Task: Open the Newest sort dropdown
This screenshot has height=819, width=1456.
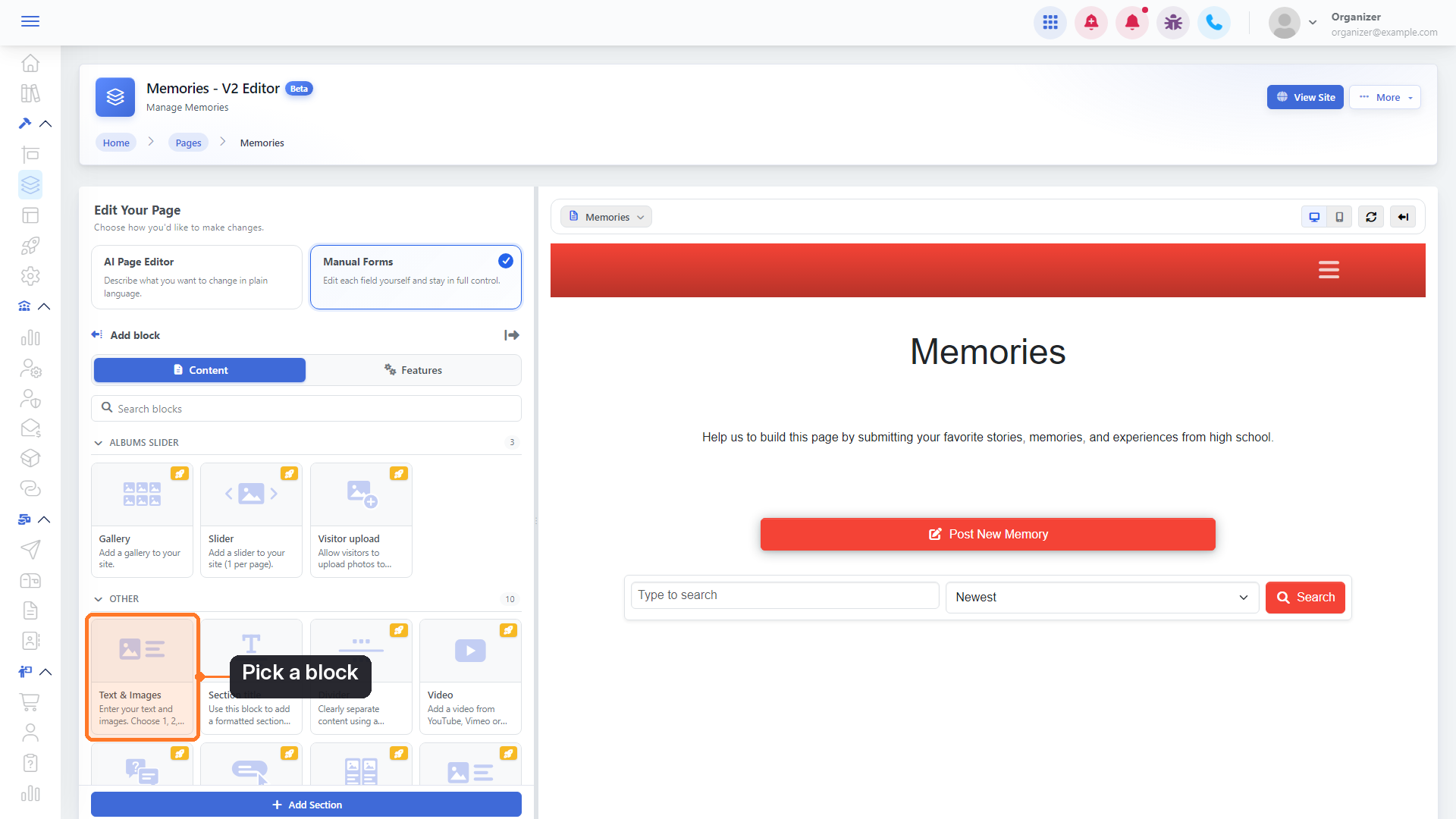Action: click(x=1102, y=598)
